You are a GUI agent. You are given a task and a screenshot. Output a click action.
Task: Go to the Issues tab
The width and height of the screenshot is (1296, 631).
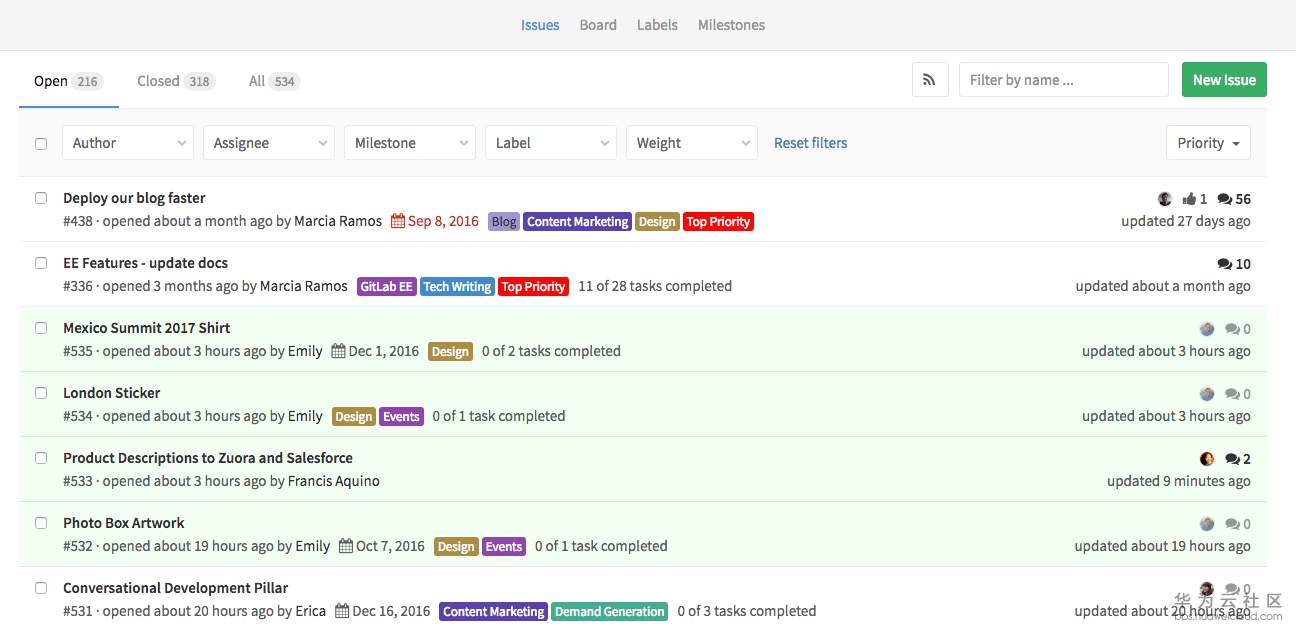pos(540,25)
